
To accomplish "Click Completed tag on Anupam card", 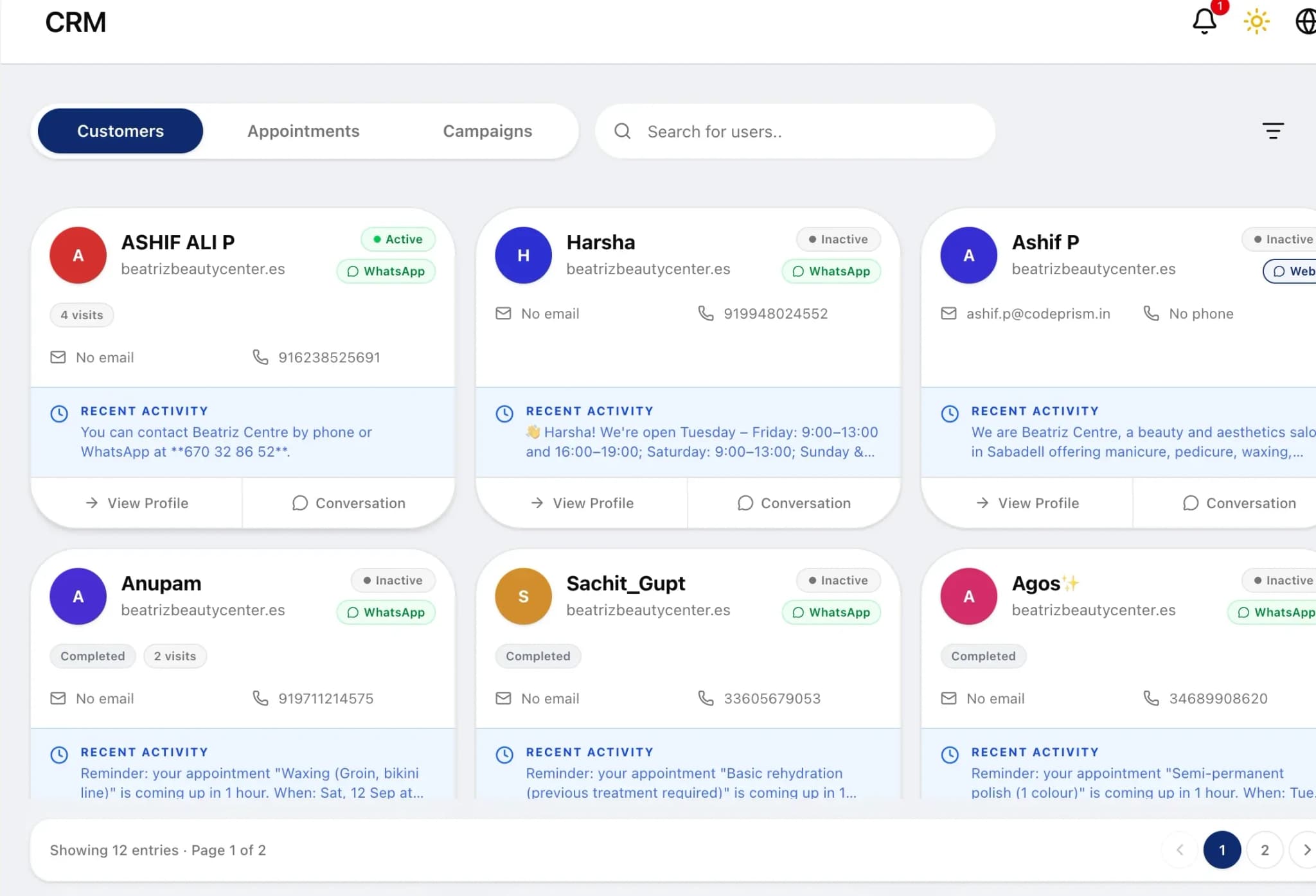I will tap(93, 656).
